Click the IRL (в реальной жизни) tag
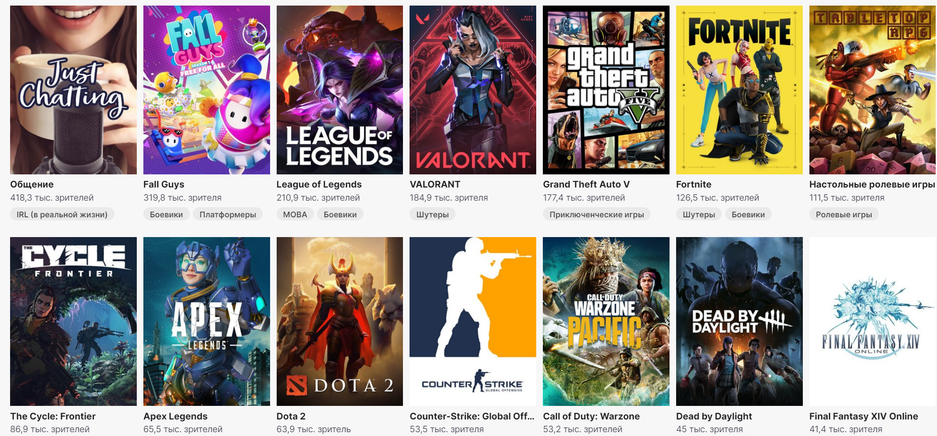The image size is (937, 436). tap(63, 214)
